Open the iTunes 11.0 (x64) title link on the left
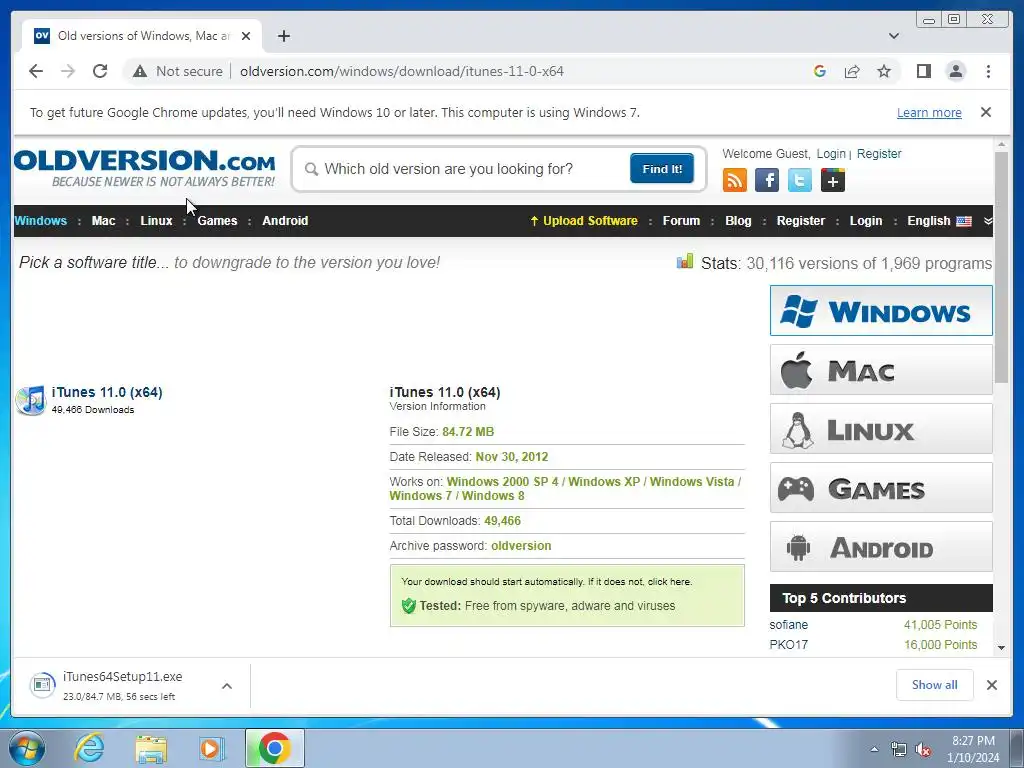 point(107,392)
